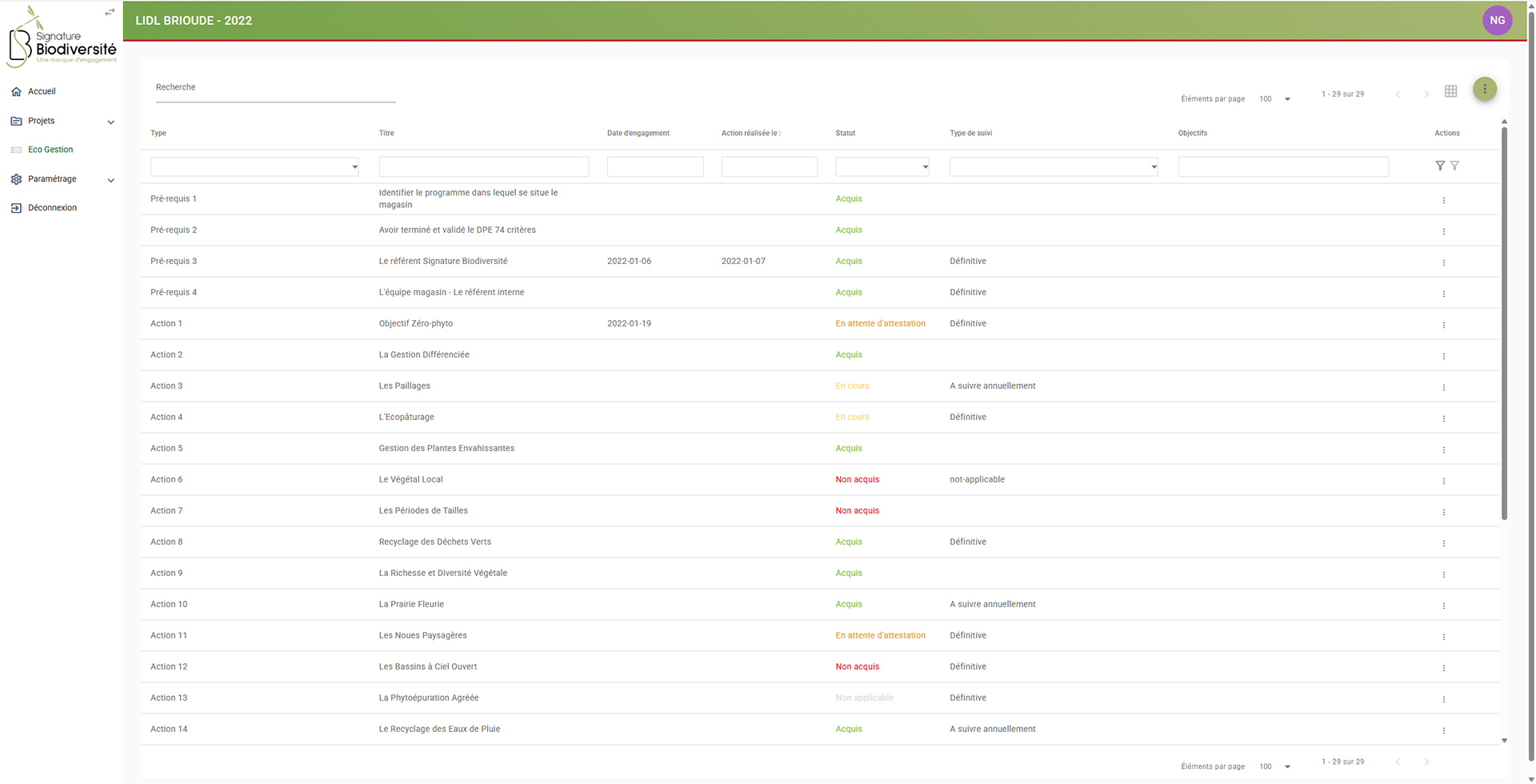The width and height of the screenshot is (1536, 784).
Task: Open the NG user avatar menu
Action: click(x=1497, y=21)
